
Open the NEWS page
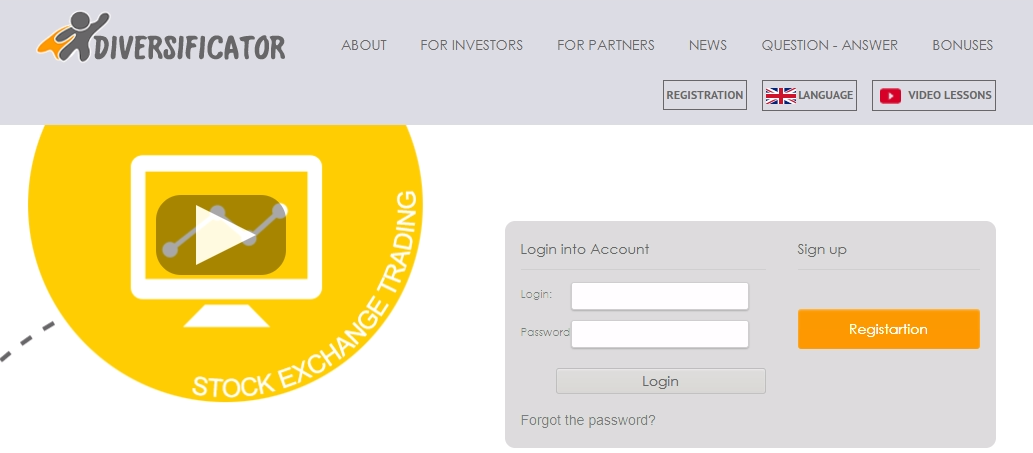[708, 45]
